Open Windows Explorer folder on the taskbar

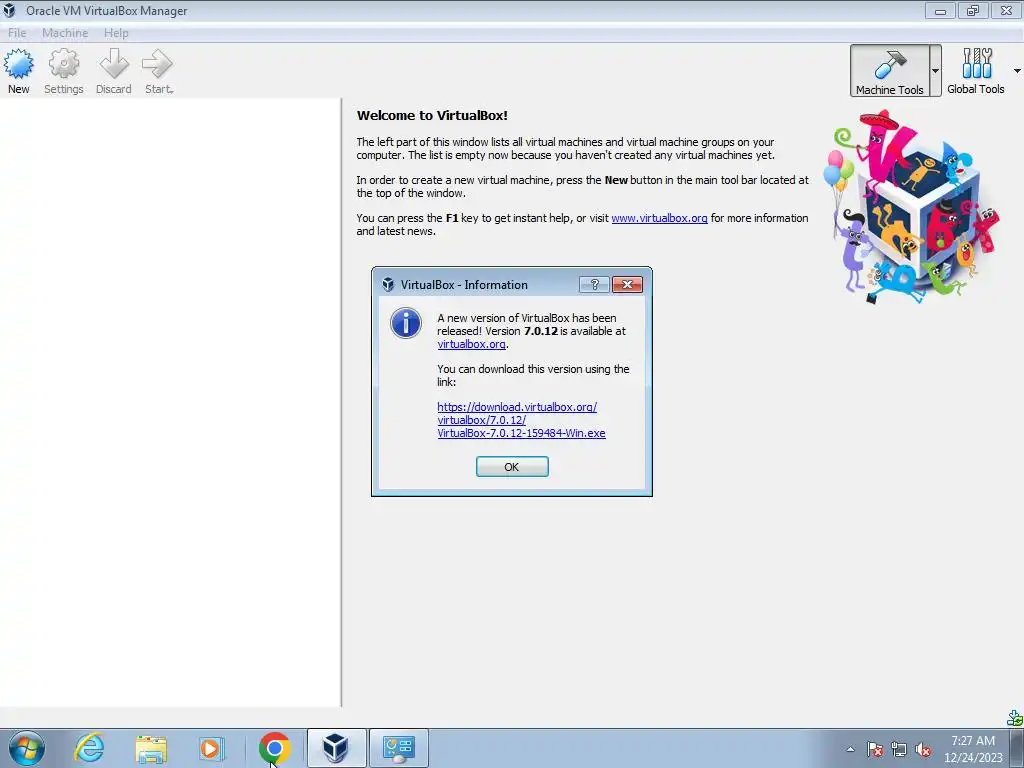[151, 748]
